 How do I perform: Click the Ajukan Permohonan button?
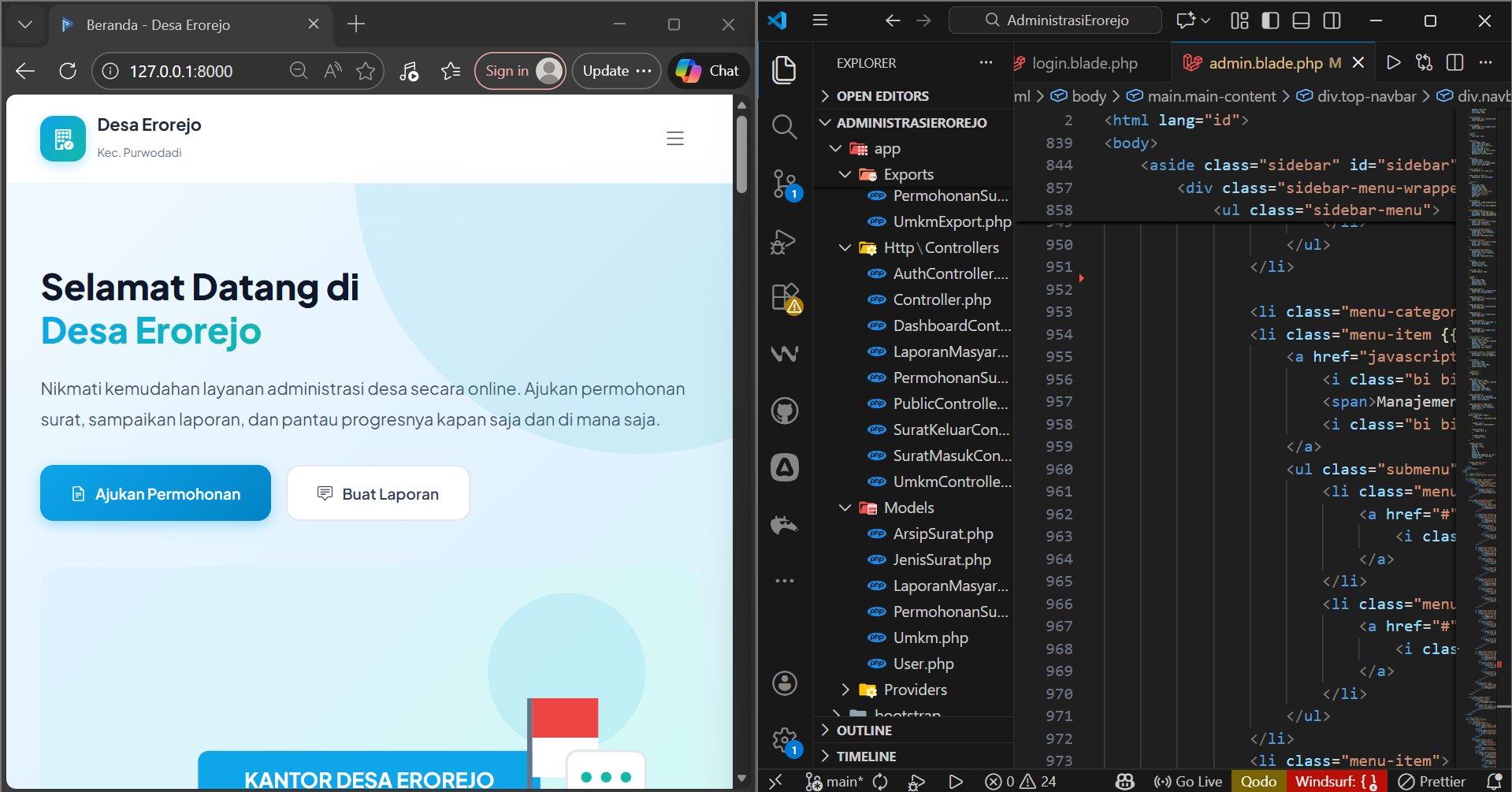pyautogui.click(x=154, y=493)
